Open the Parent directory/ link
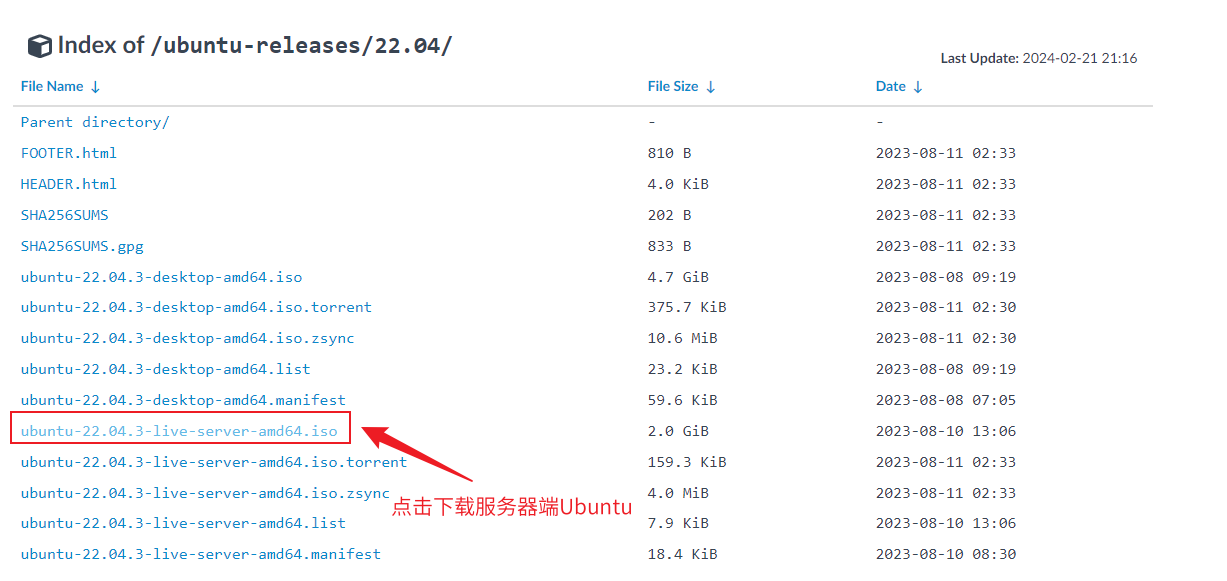Screen dimensions: 1227x581 (95, 122)
